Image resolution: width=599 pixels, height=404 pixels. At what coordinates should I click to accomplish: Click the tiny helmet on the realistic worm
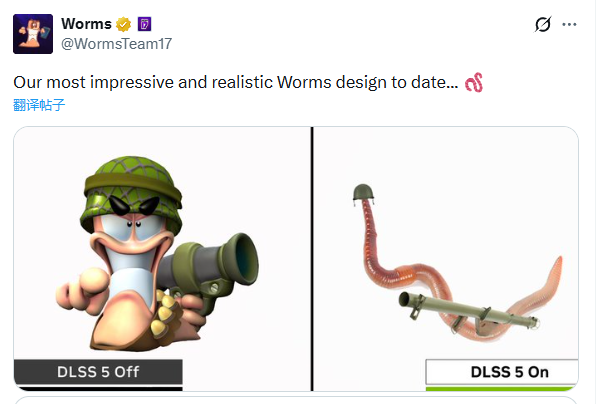coord(363,193)
